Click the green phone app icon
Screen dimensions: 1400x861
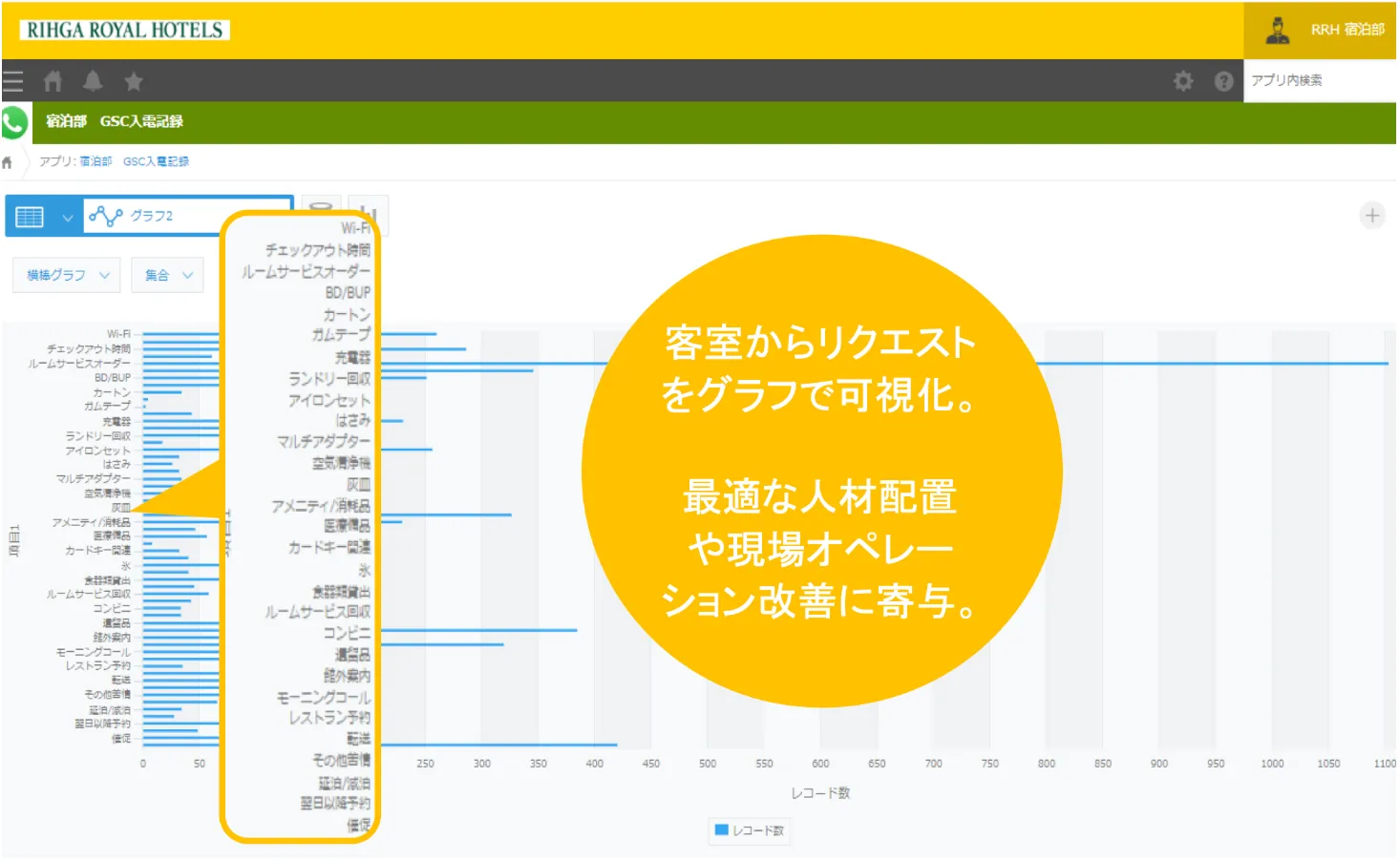pos(14,122)
